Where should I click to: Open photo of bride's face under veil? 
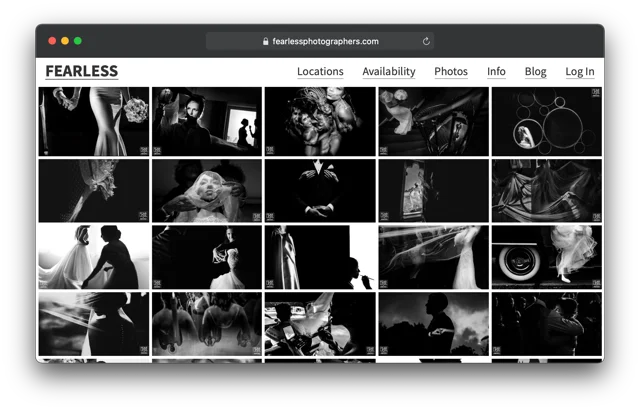207,191
